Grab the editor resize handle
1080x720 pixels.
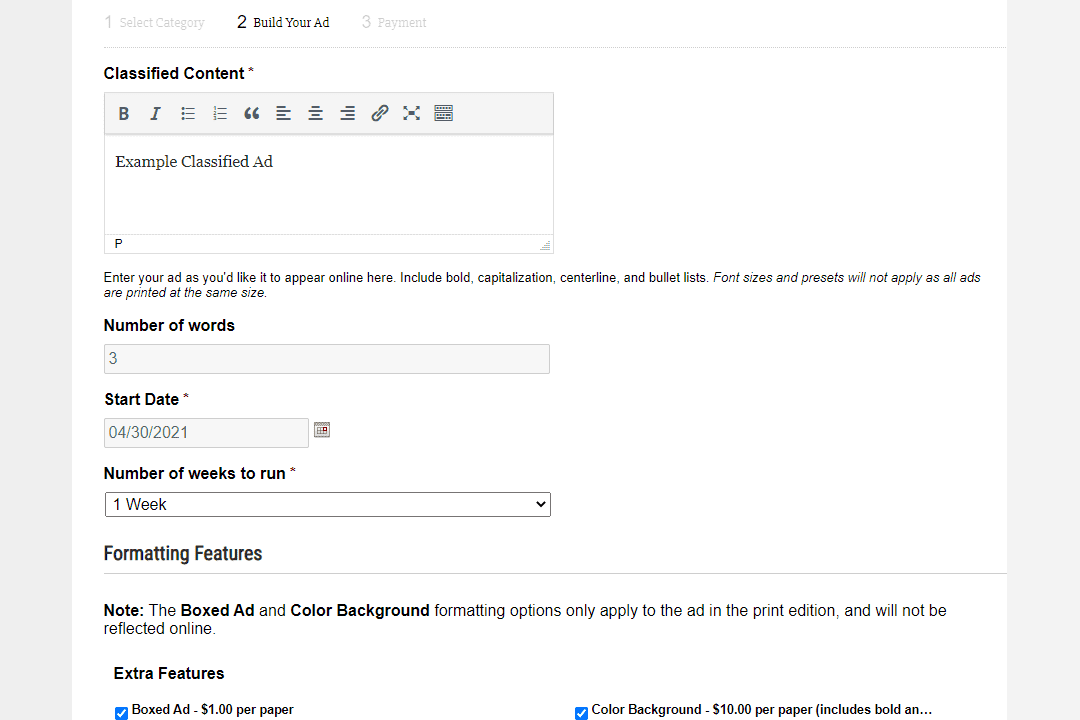(x=546, y=245)
